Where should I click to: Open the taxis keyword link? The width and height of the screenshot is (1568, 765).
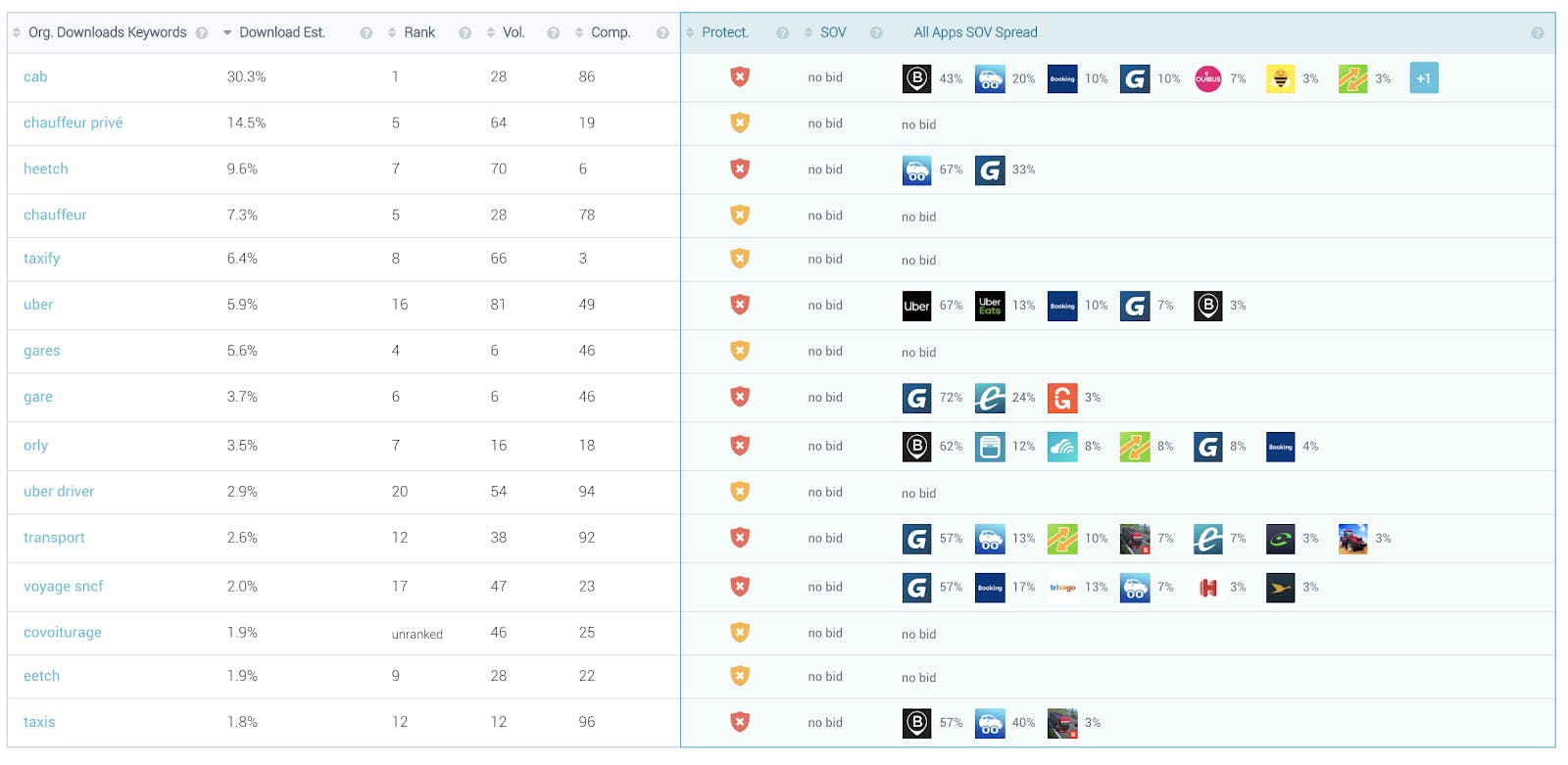tap(39, 721)
